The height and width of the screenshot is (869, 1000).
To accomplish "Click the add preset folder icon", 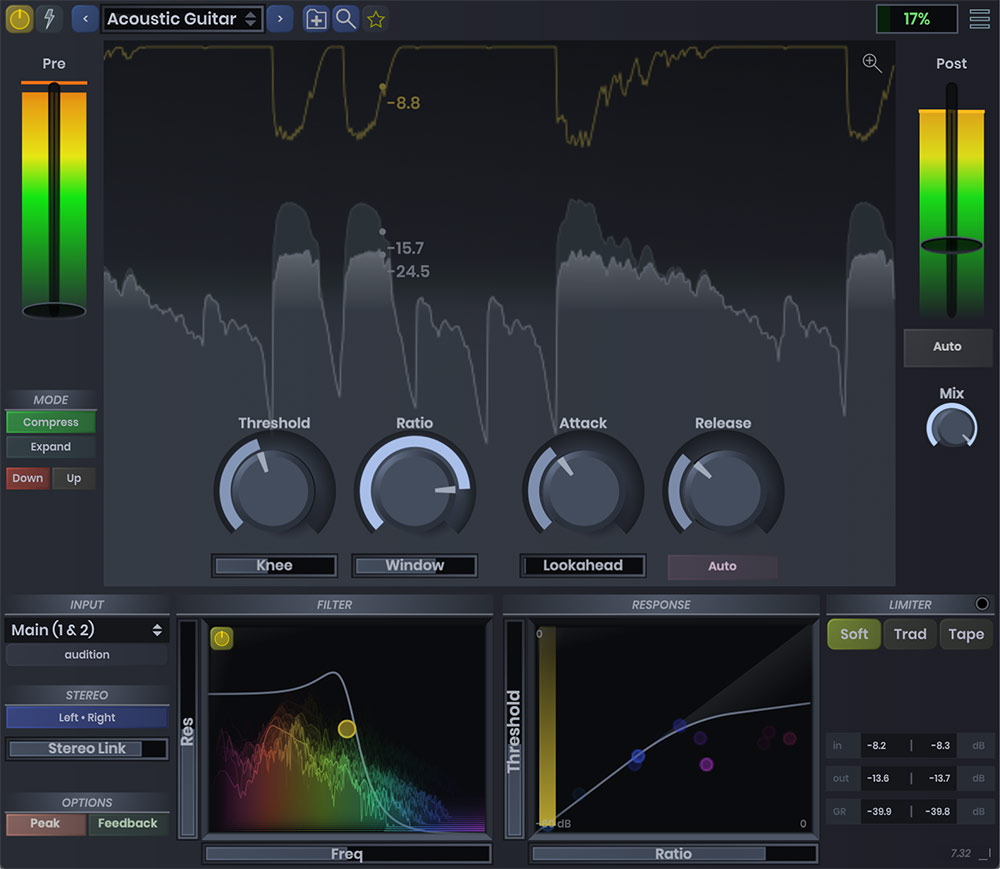I will click(x=316, y=18).
